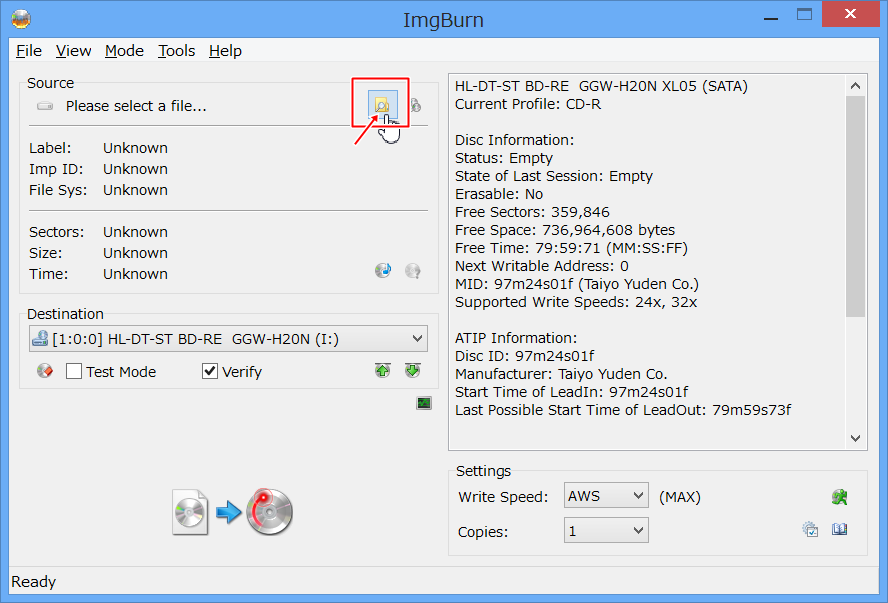Viewport: 888px width, 603px height.
Task: Click 'Free Space: 736,964,608 bytes' line
Action: coord(565,230)
